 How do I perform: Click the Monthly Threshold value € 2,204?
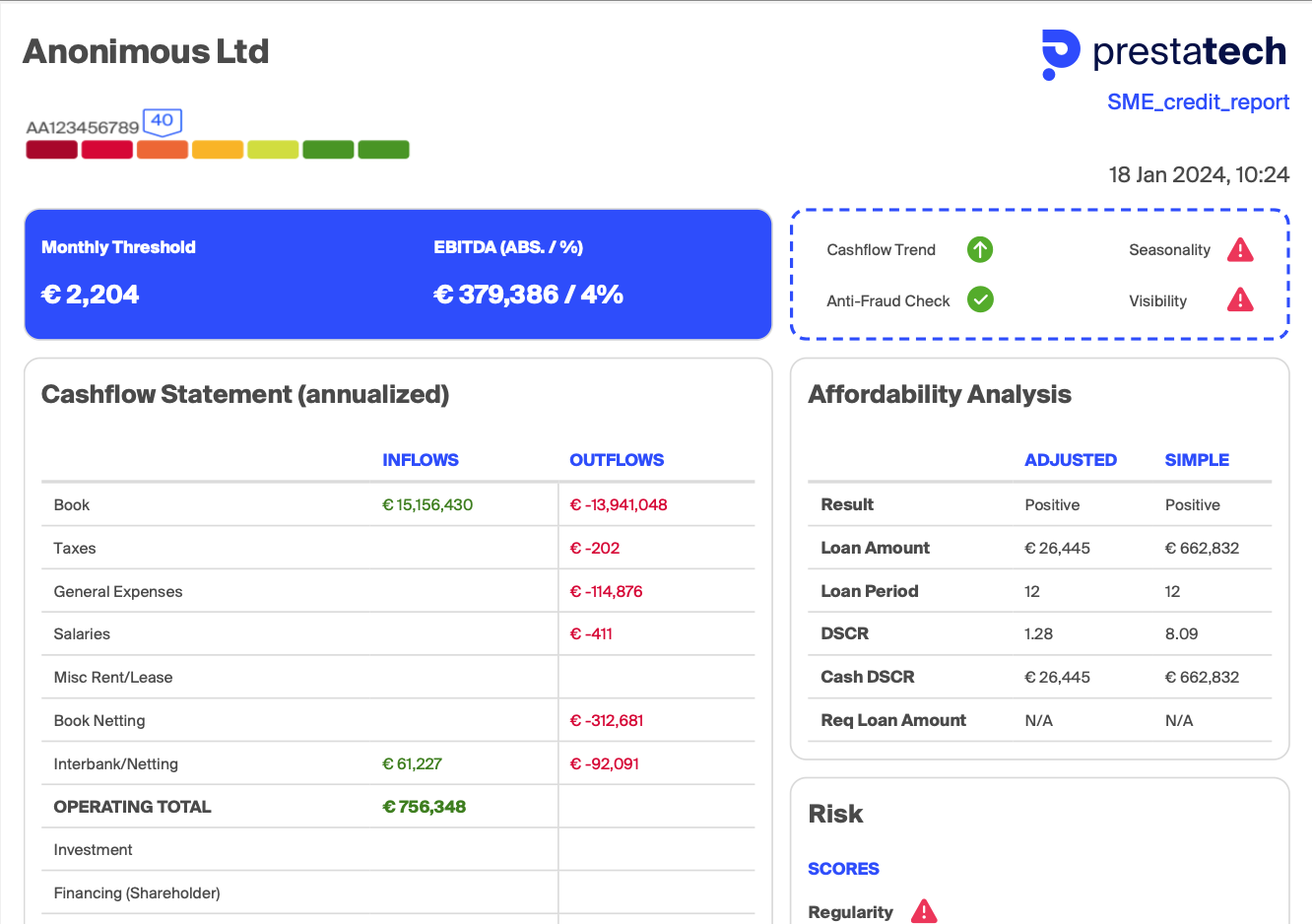91,295
